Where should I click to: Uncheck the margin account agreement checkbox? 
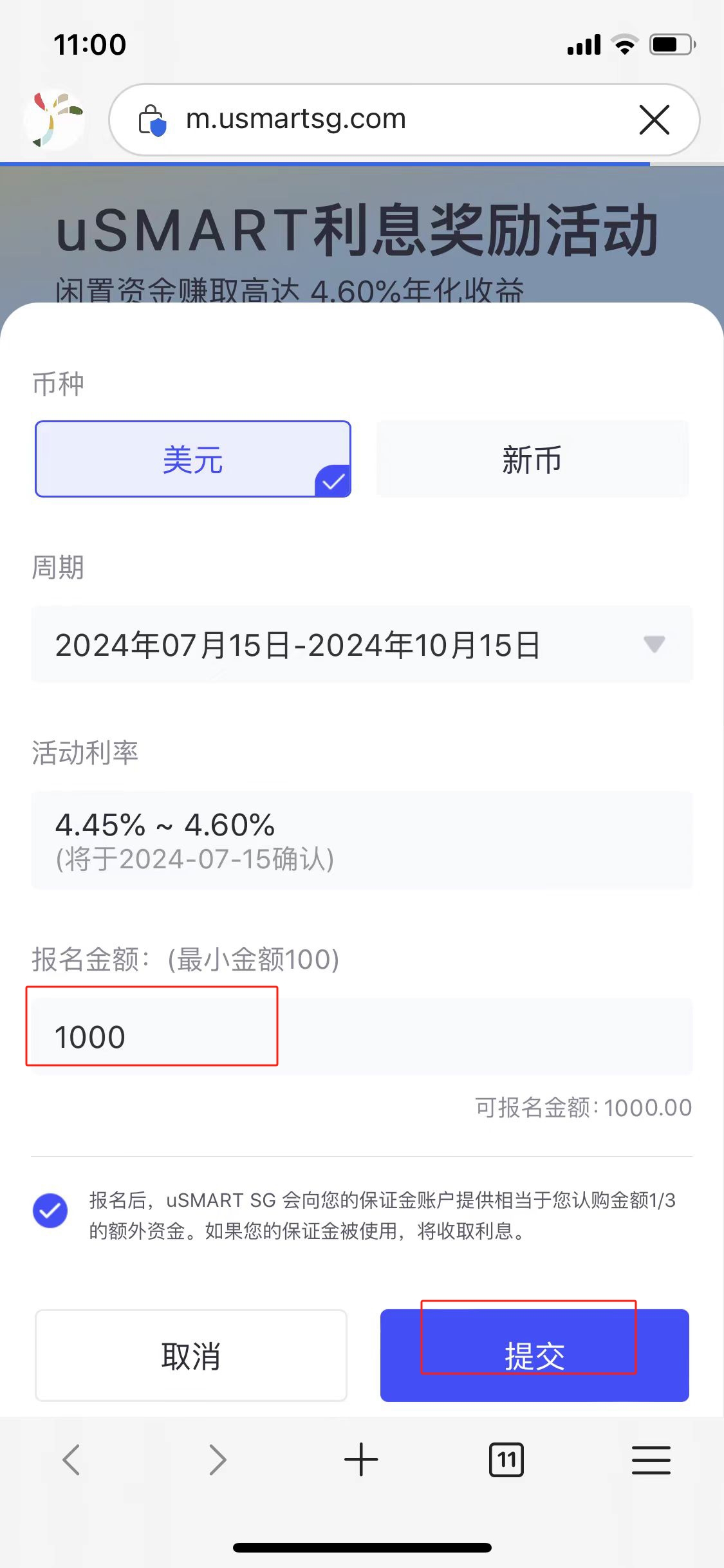coord(50,1211)
